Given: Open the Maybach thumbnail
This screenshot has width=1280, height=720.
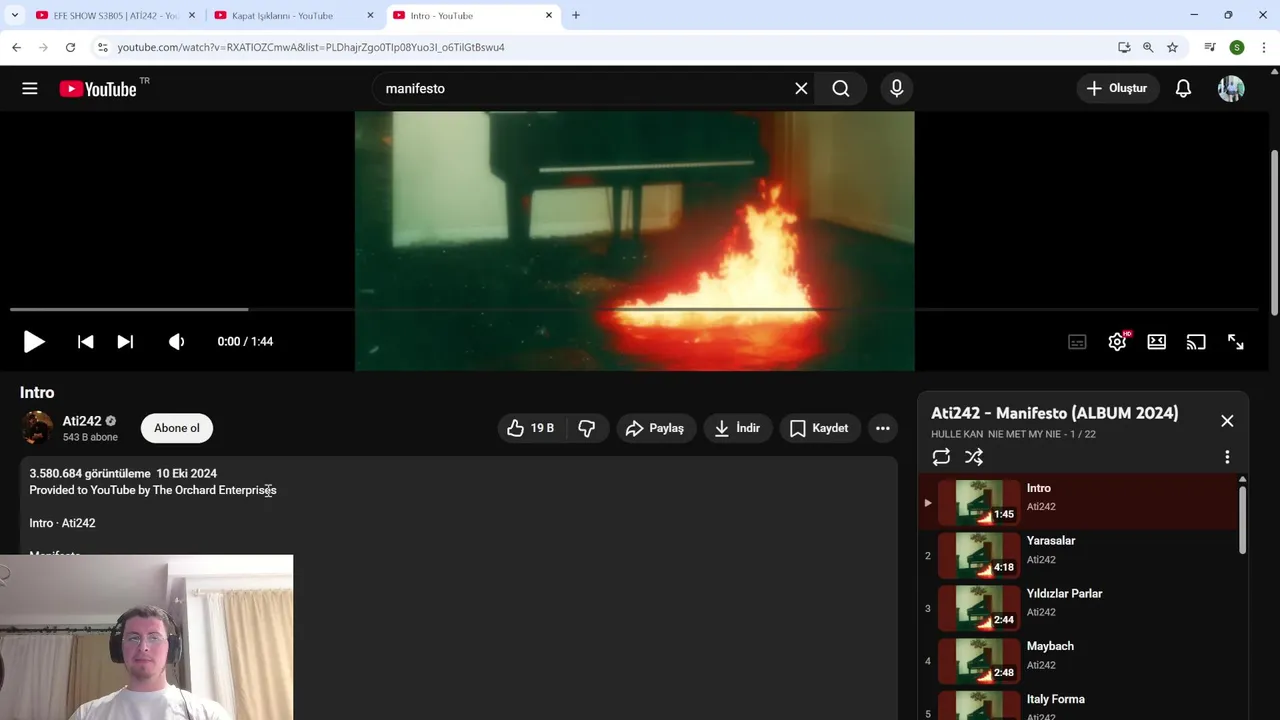Looking at the screenshot, I should [979, 661].
